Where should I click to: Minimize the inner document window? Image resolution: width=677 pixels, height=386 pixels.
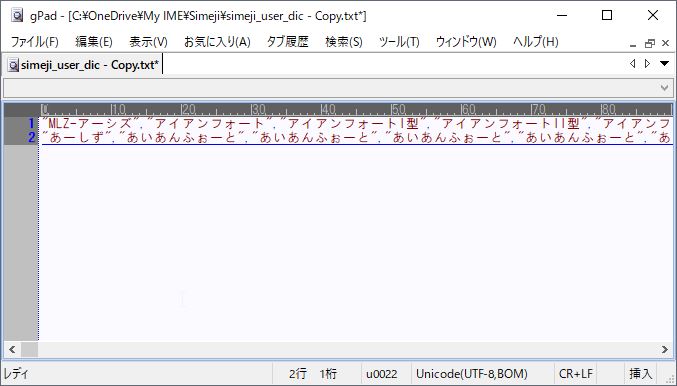(633, 44)
